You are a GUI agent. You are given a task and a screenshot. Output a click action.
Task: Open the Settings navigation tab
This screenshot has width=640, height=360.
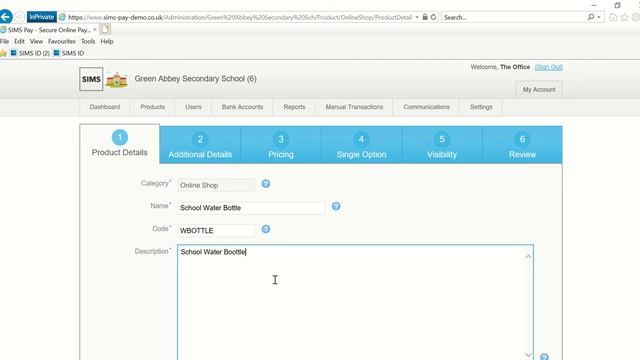(x=481, y=107)
